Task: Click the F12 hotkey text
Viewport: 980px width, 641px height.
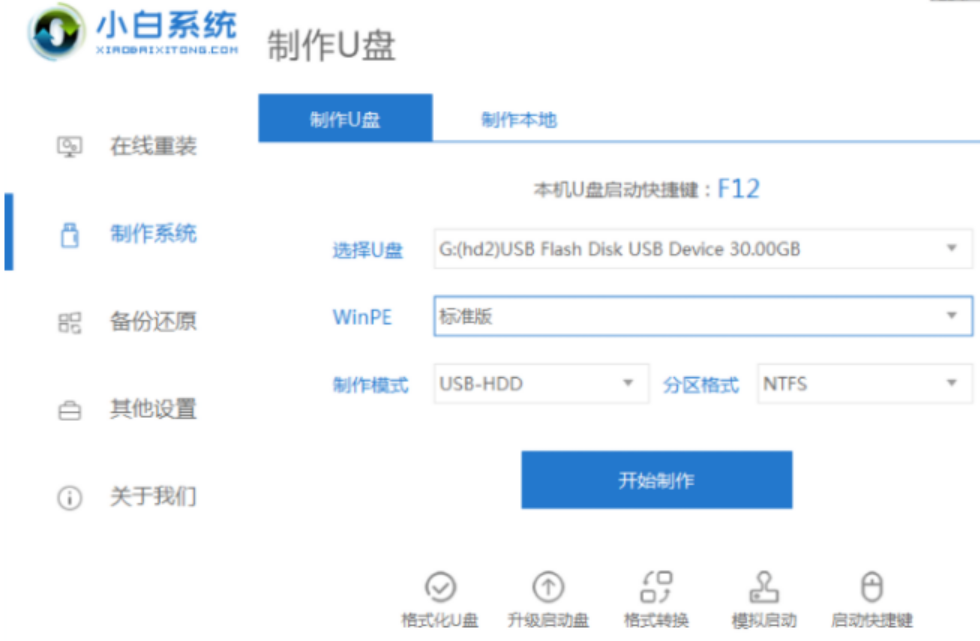Action: click(x=738, y=189)
